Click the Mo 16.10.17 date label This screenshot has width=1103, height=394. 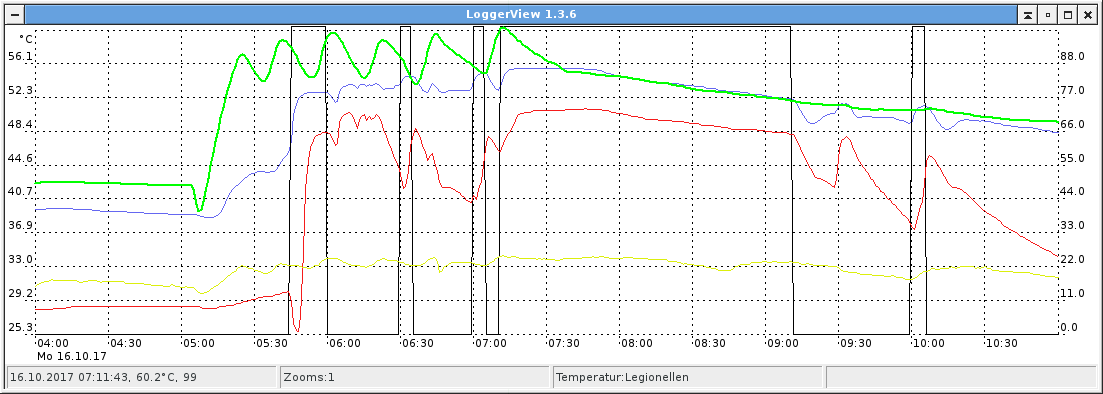point(72,356)
